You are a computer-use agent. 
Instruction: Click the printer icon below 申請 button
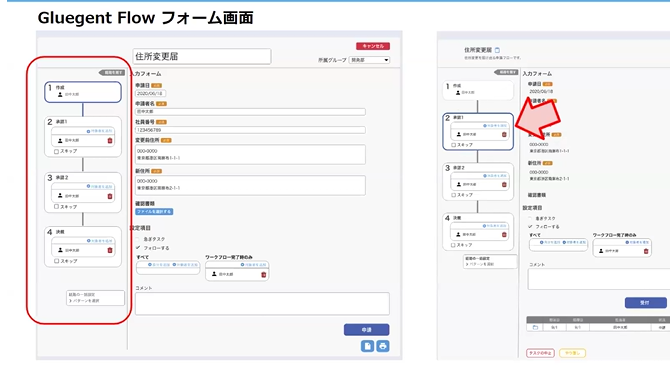[383, 346]
